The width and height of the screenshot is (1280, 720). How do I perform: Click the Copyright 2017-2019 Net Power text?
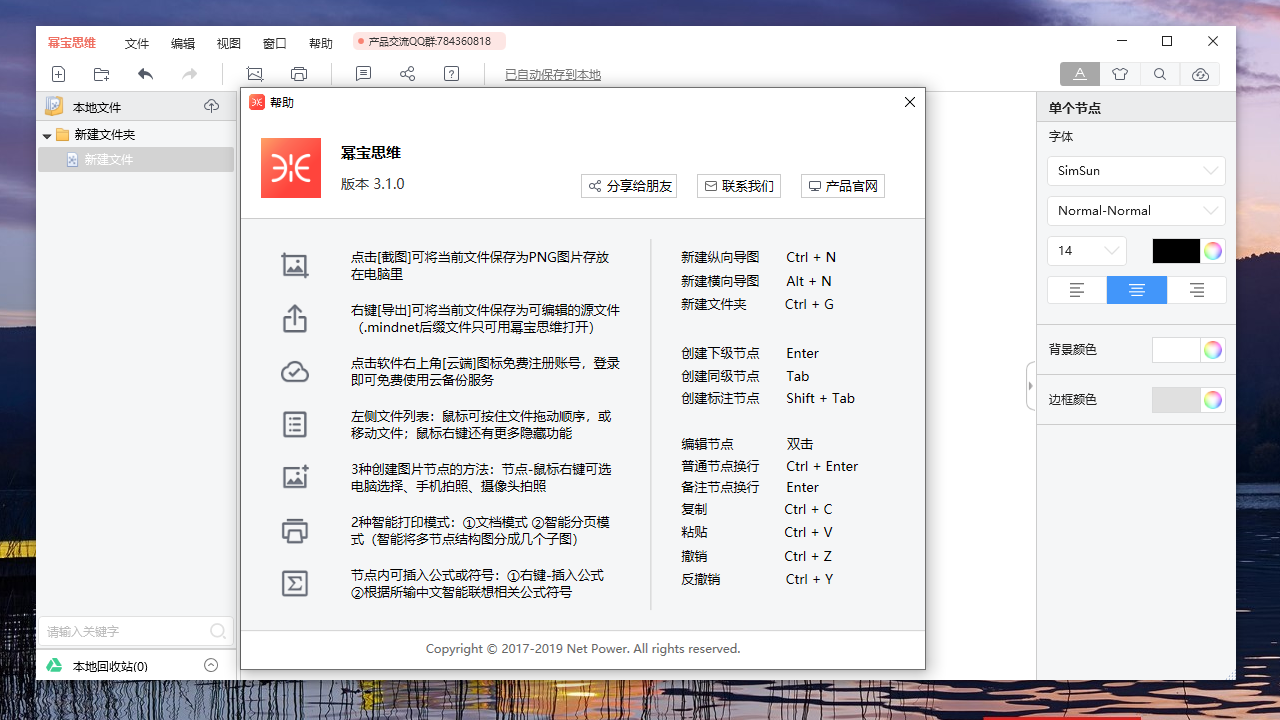(583, 648)
